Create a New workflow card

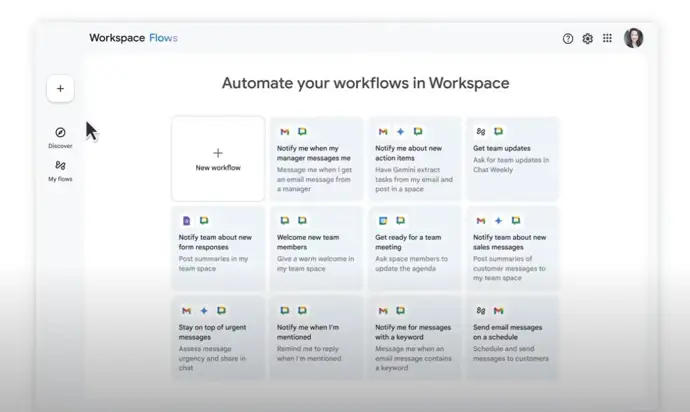coord(218,159)
